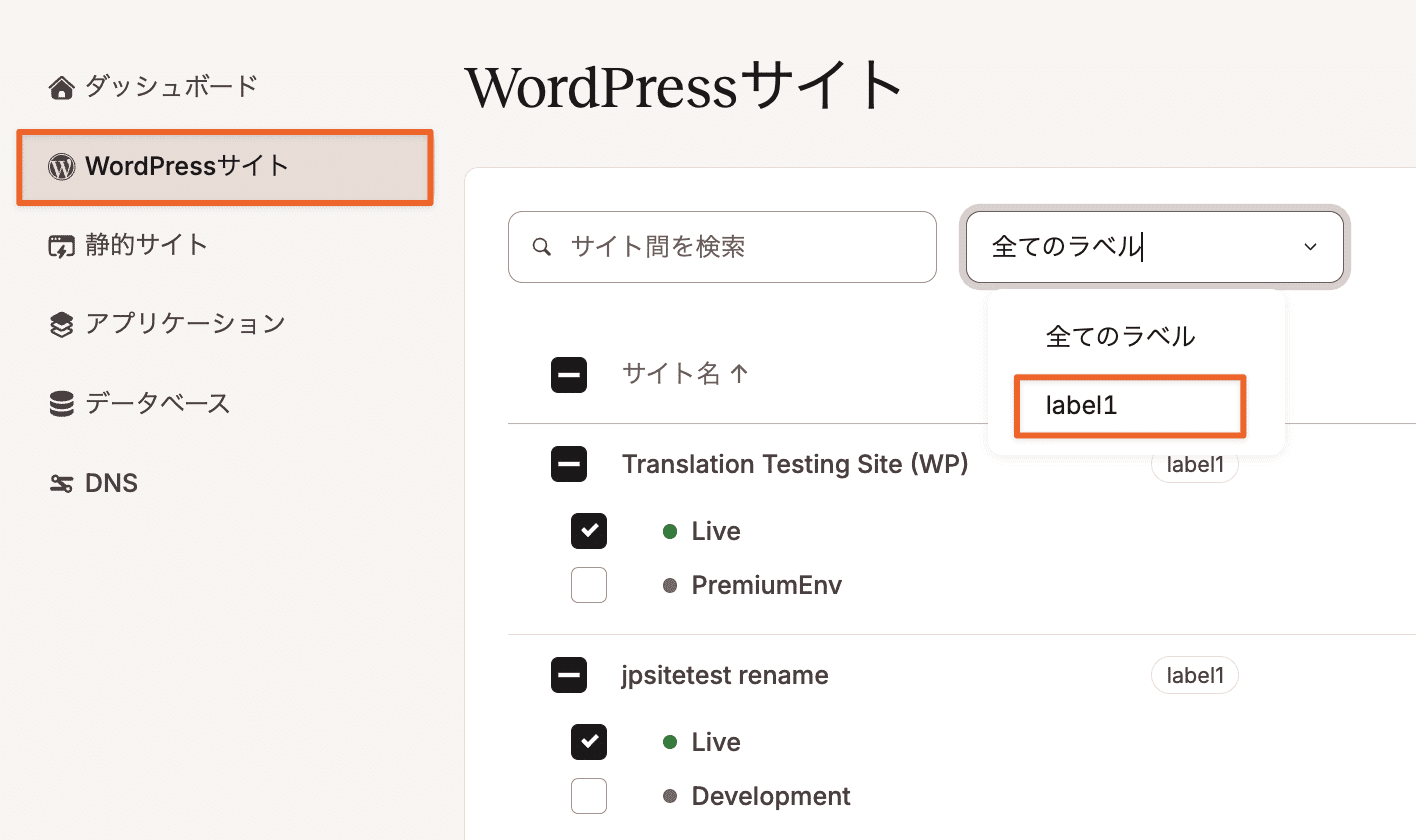Click gray status dot beside Development
The image size is (1416, 840).
670,796
